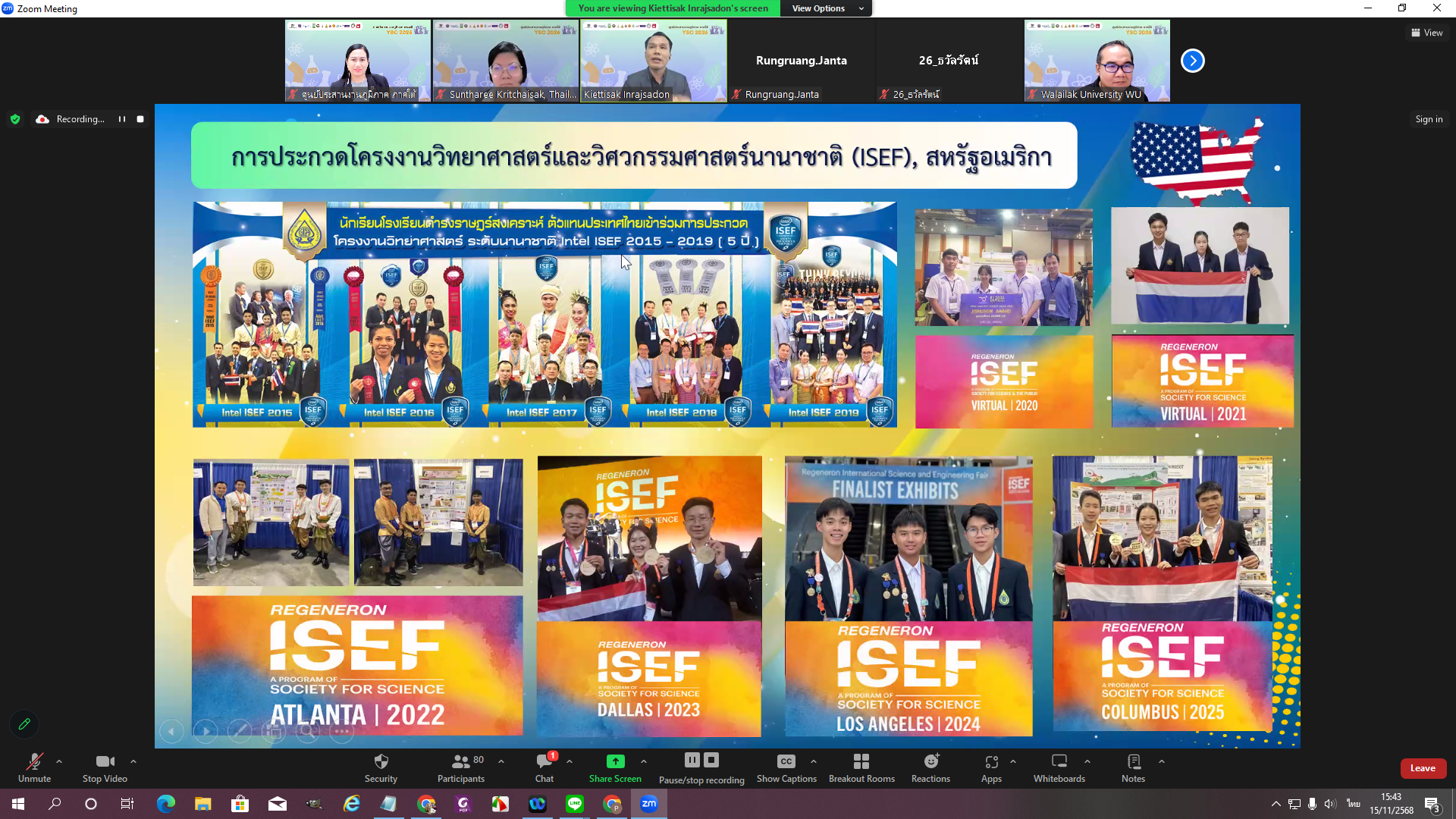The width and height of the screenshot is (1456, 819).
Task: Open the Security shield icon
Action: click(381, 761)
